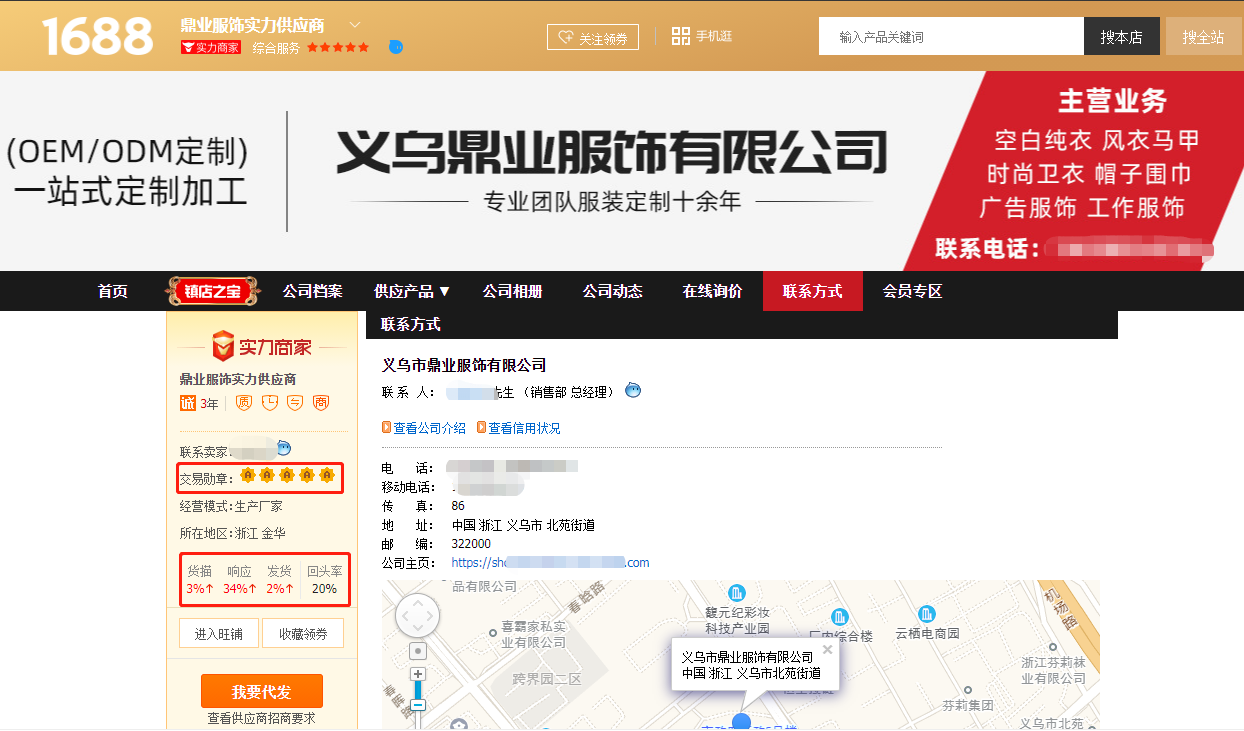Open the 公司档案 nav tab
Image resolution: width=1244 pixels, height=731 pixels.
point(312,291)
